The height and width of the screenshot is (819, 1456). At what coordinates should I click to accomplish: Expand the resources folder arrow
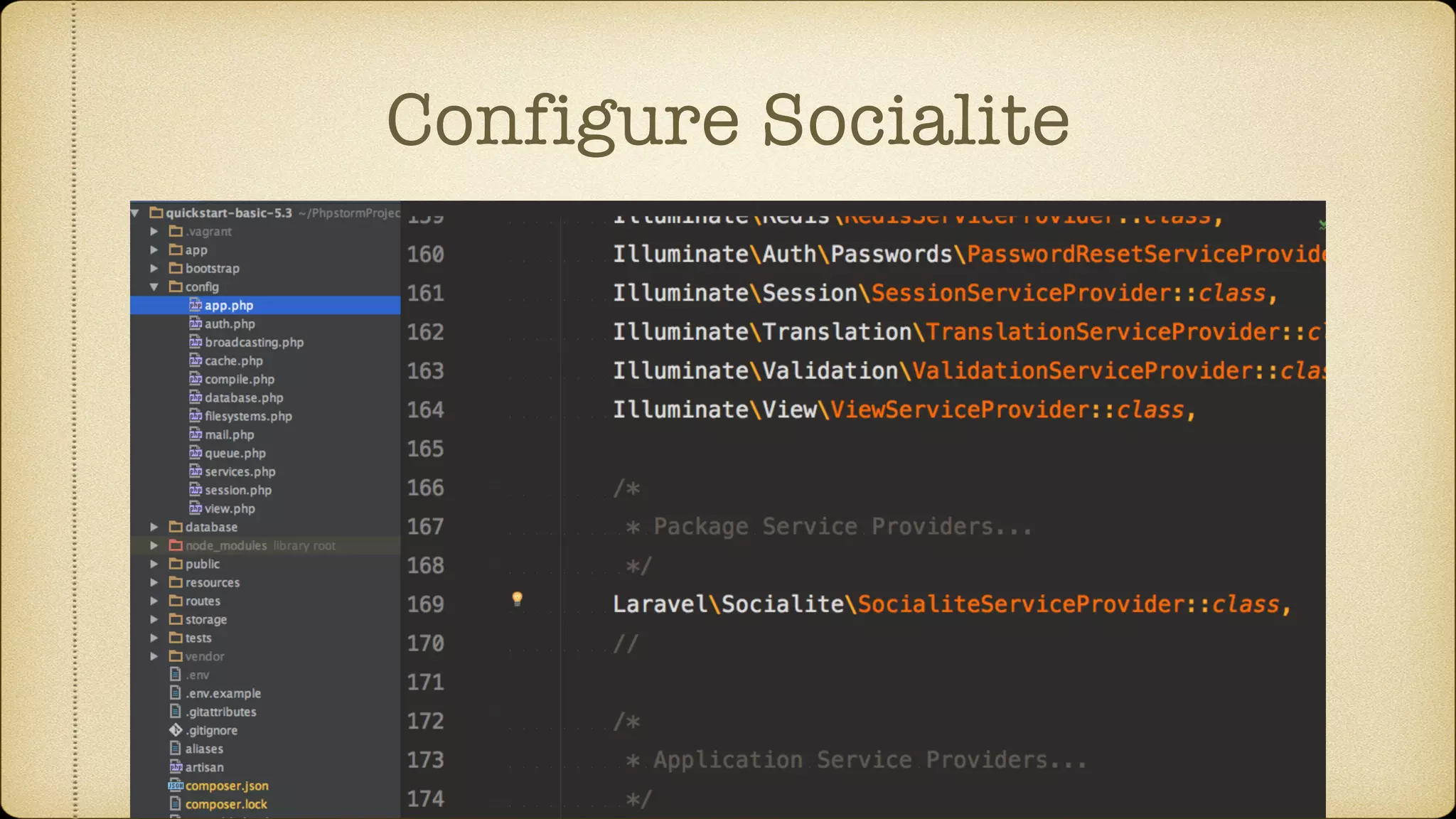point(154,582)
